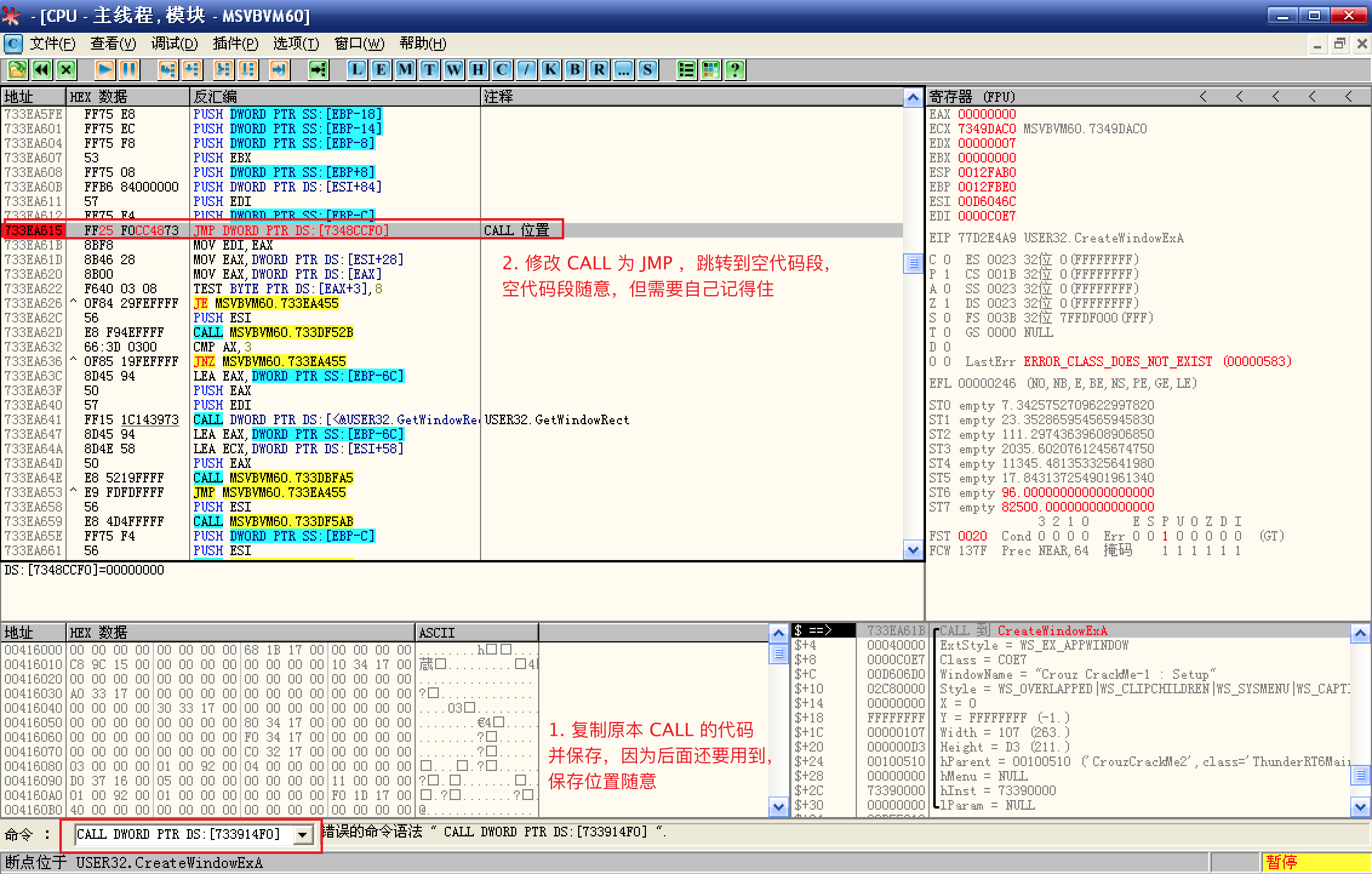Execute until return
The width and height of the screenshot is (1372, 874).
pos(279,70)
